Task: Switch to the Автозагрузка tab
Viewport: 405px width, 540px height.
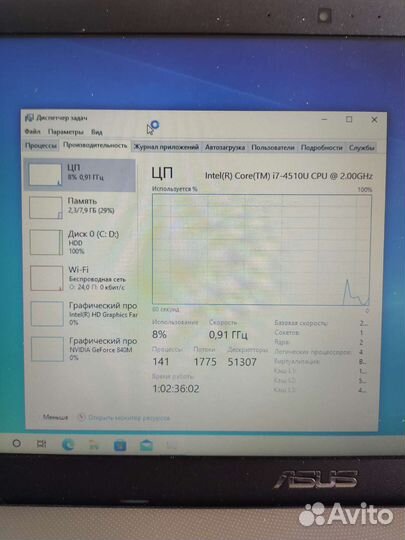Action: coord(225,147)
